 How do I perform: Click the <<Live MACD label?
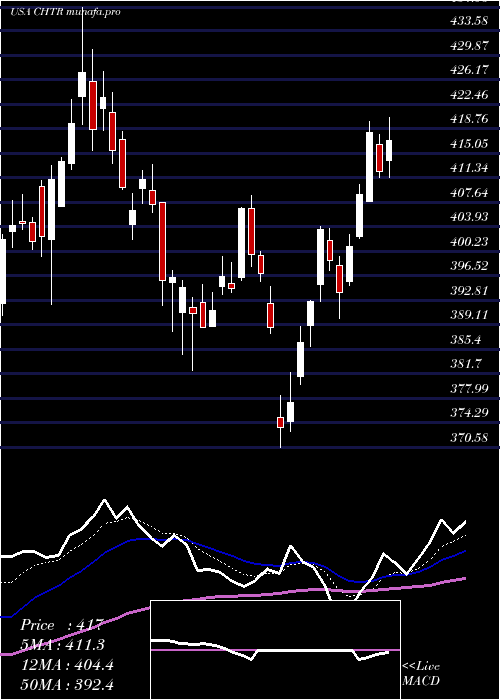click(x=421, y=674)
